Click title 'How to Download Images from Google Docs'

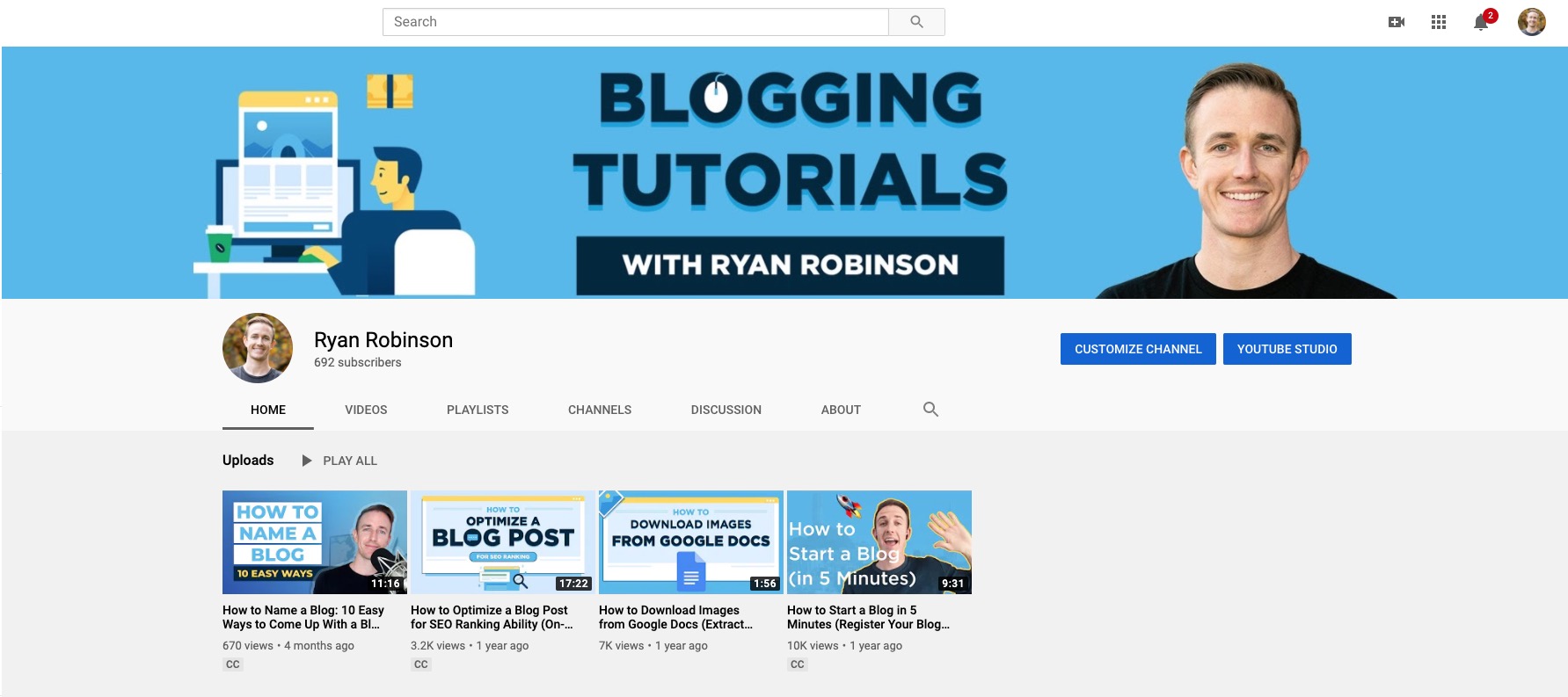coord(675,617)
